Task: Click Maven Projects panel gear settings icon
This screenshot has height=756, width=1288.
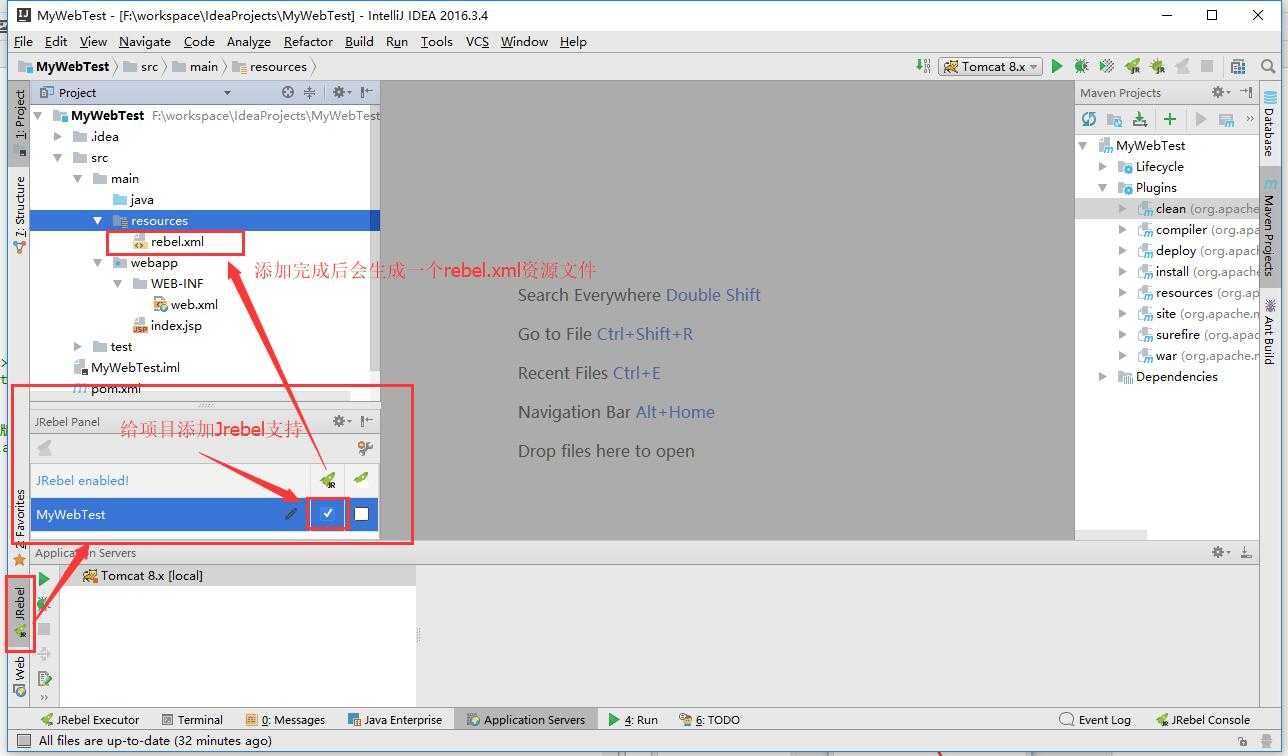Action: click(1221, 92)
